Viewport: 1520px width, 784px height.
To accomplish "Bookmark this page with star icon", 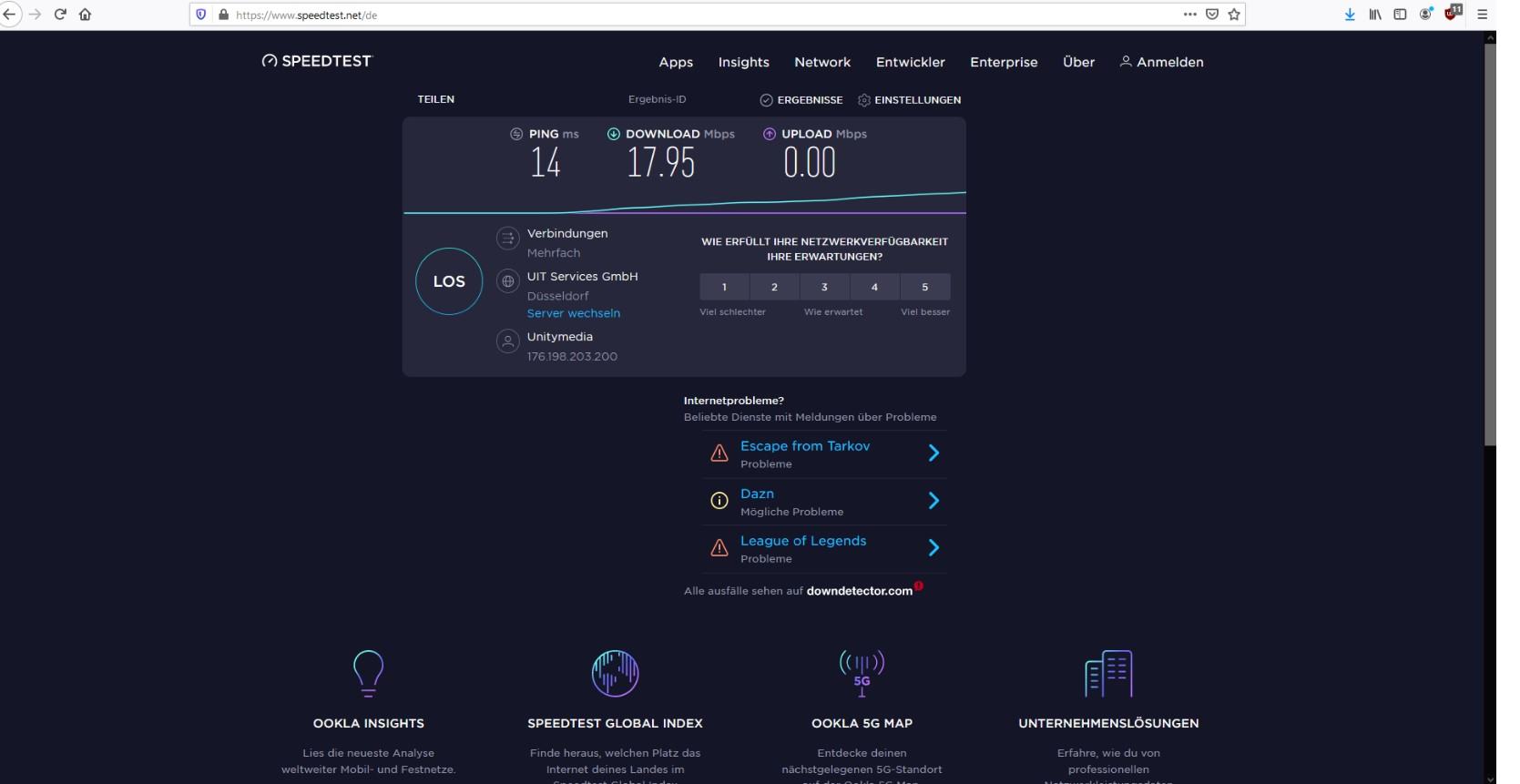I will click(1234, 15).
